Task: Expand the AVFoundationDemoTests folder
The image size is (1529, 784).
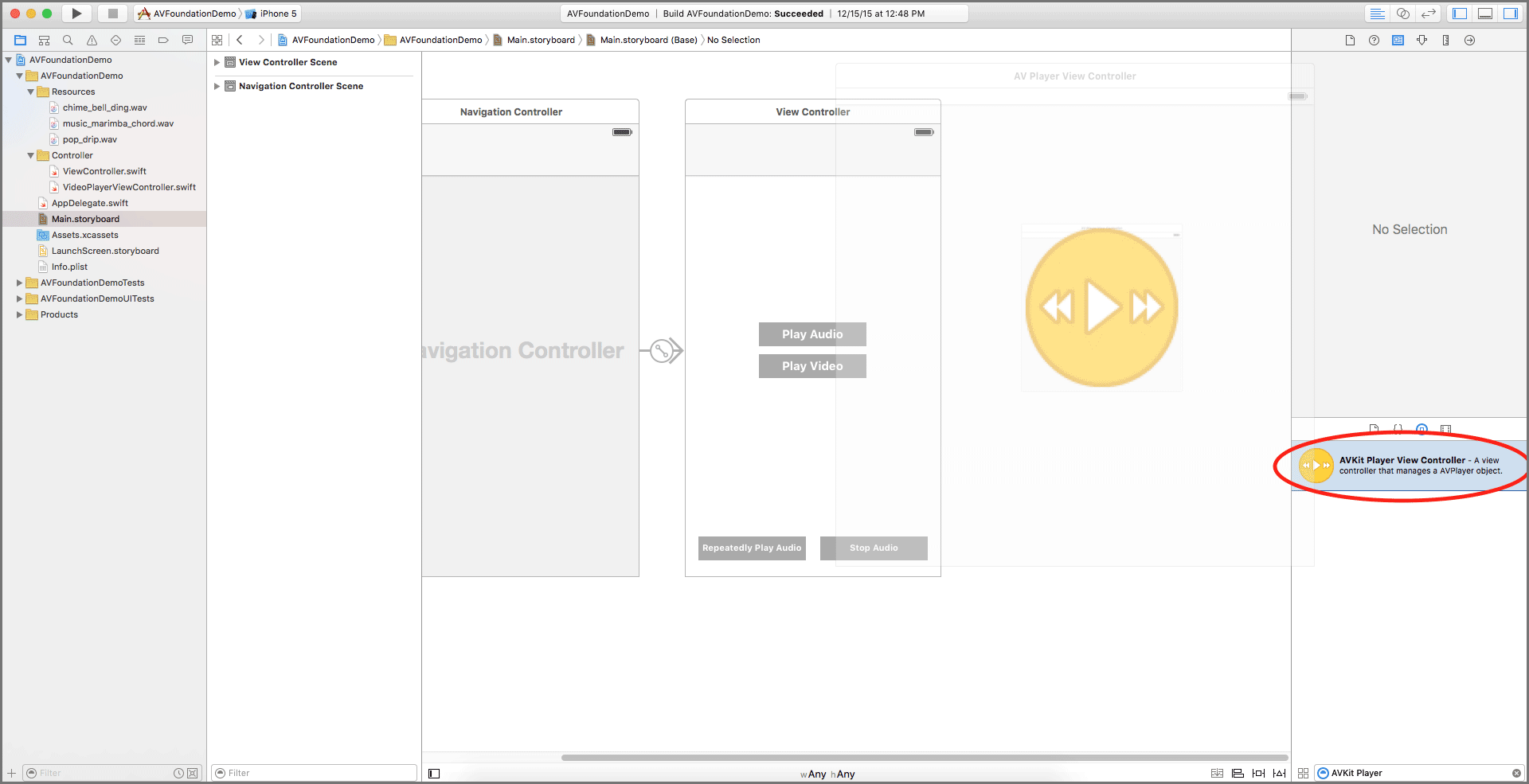Action: tap(20, 283)
